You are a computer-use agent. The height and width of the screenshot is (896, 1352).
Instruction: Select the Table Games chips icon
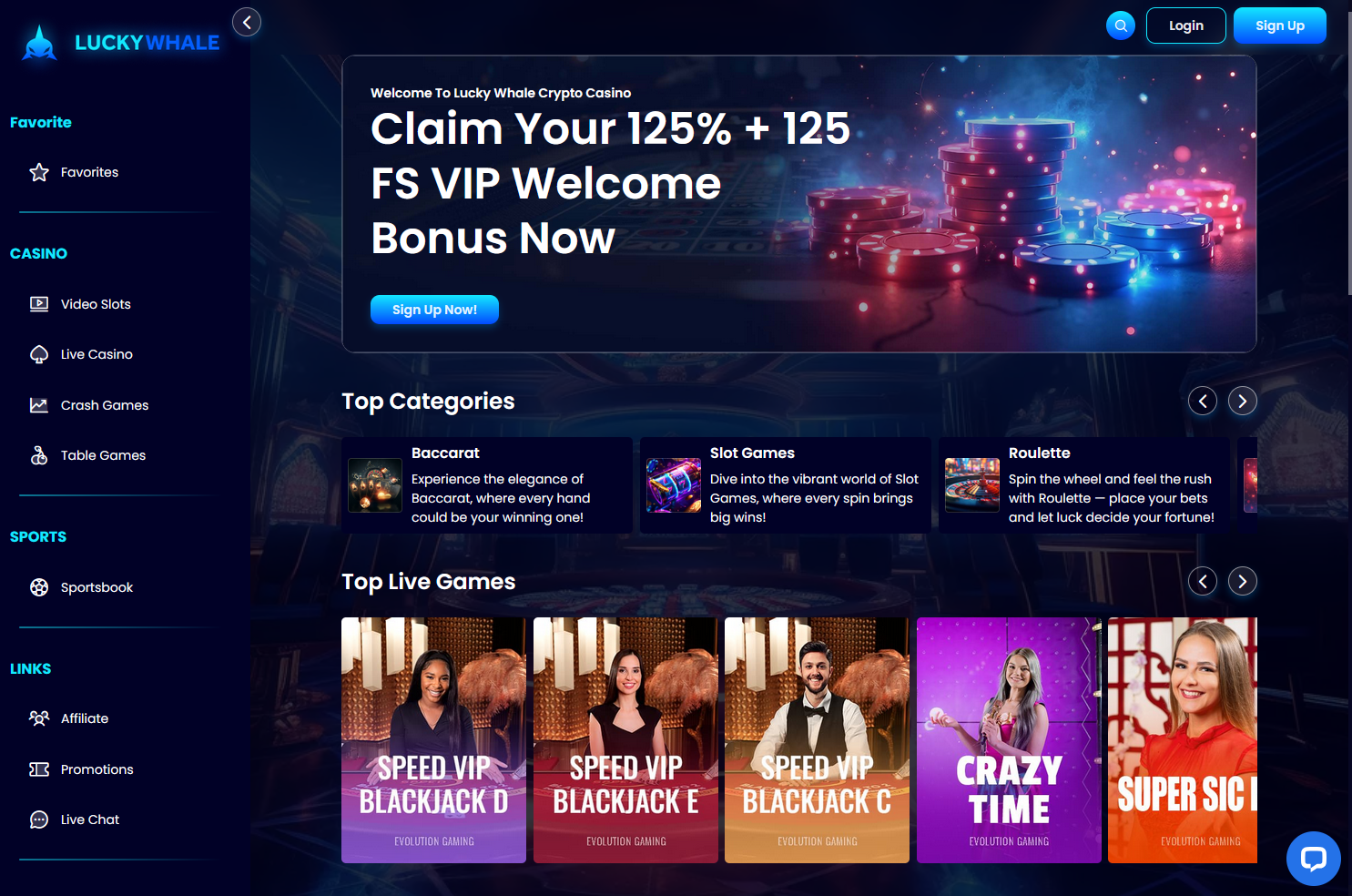click(x=39, y=455)
